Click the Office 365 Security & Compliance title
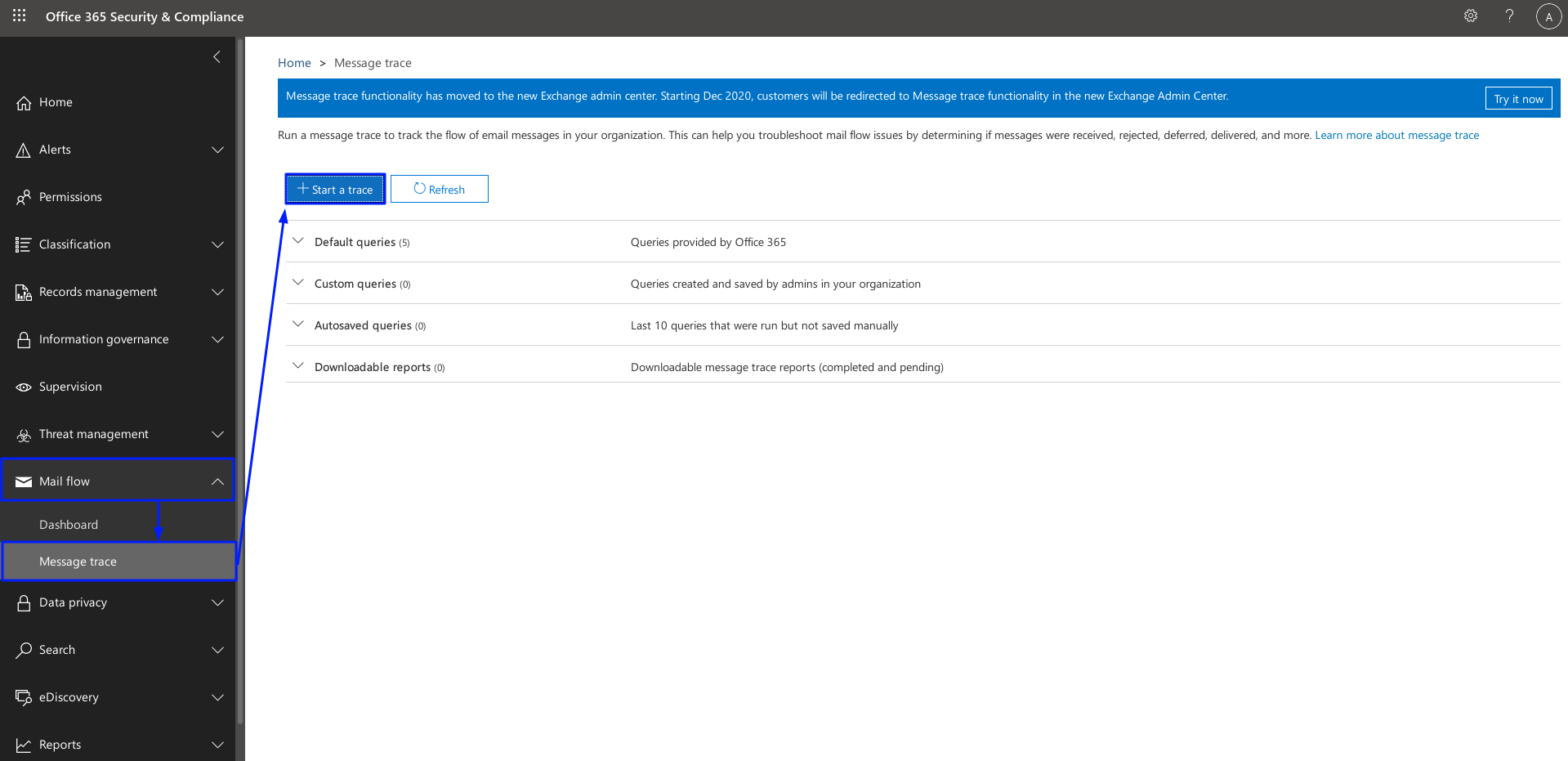The image size is (1568, 761). (145, 16)
